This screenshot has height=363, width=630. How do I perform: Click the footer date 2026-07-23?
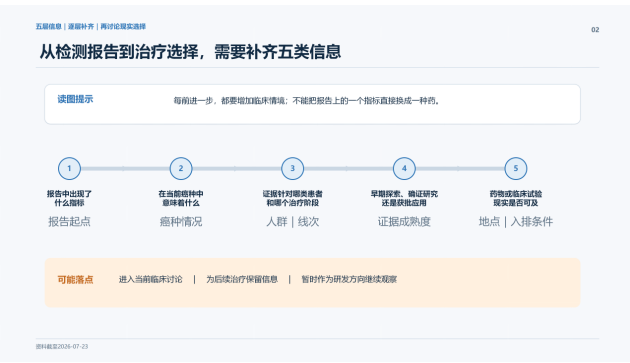(x=73, y=347)
